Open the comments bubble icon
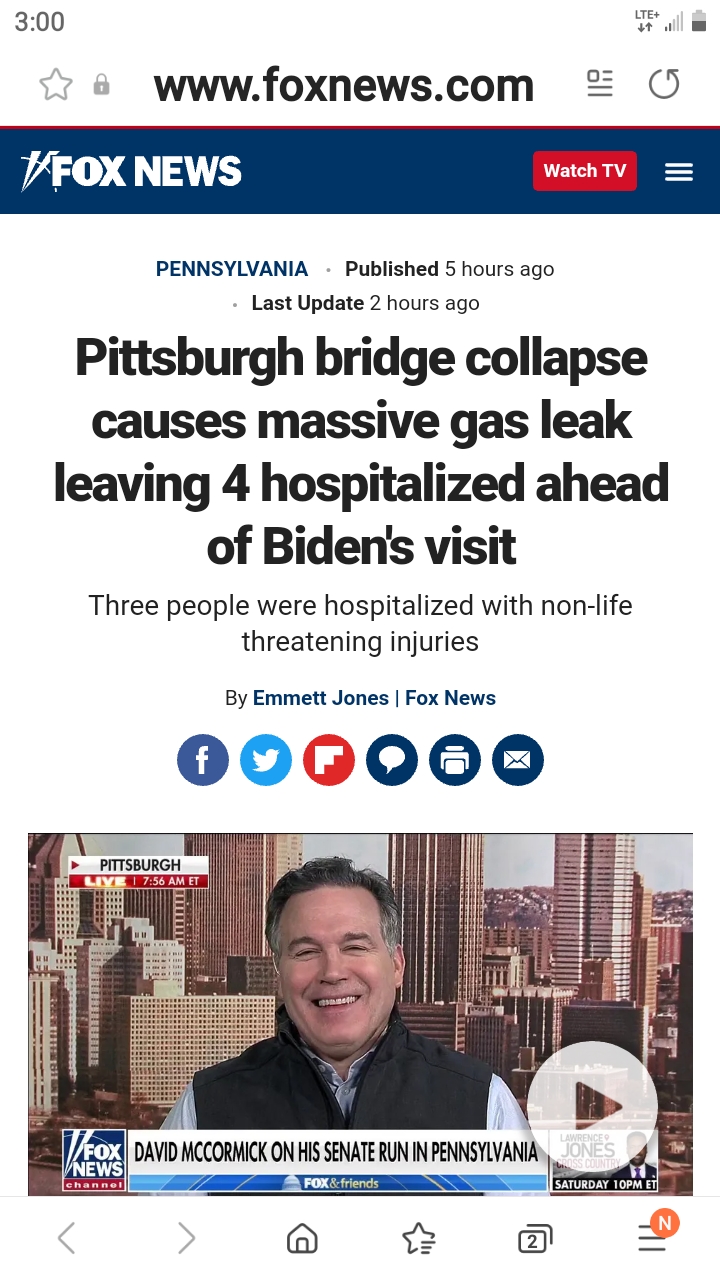The width and height of the screenshot is (720, 1280). click(392, 760)
